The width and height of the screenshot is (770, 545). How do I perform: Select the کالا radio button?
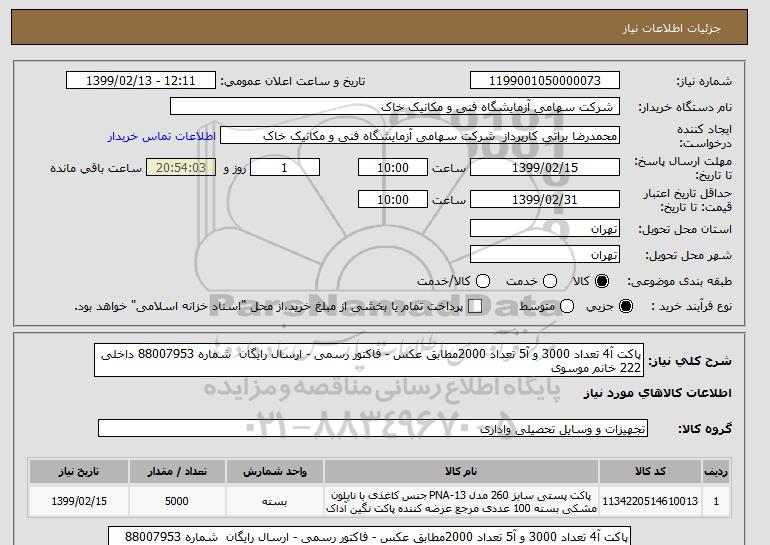point(602,281)
